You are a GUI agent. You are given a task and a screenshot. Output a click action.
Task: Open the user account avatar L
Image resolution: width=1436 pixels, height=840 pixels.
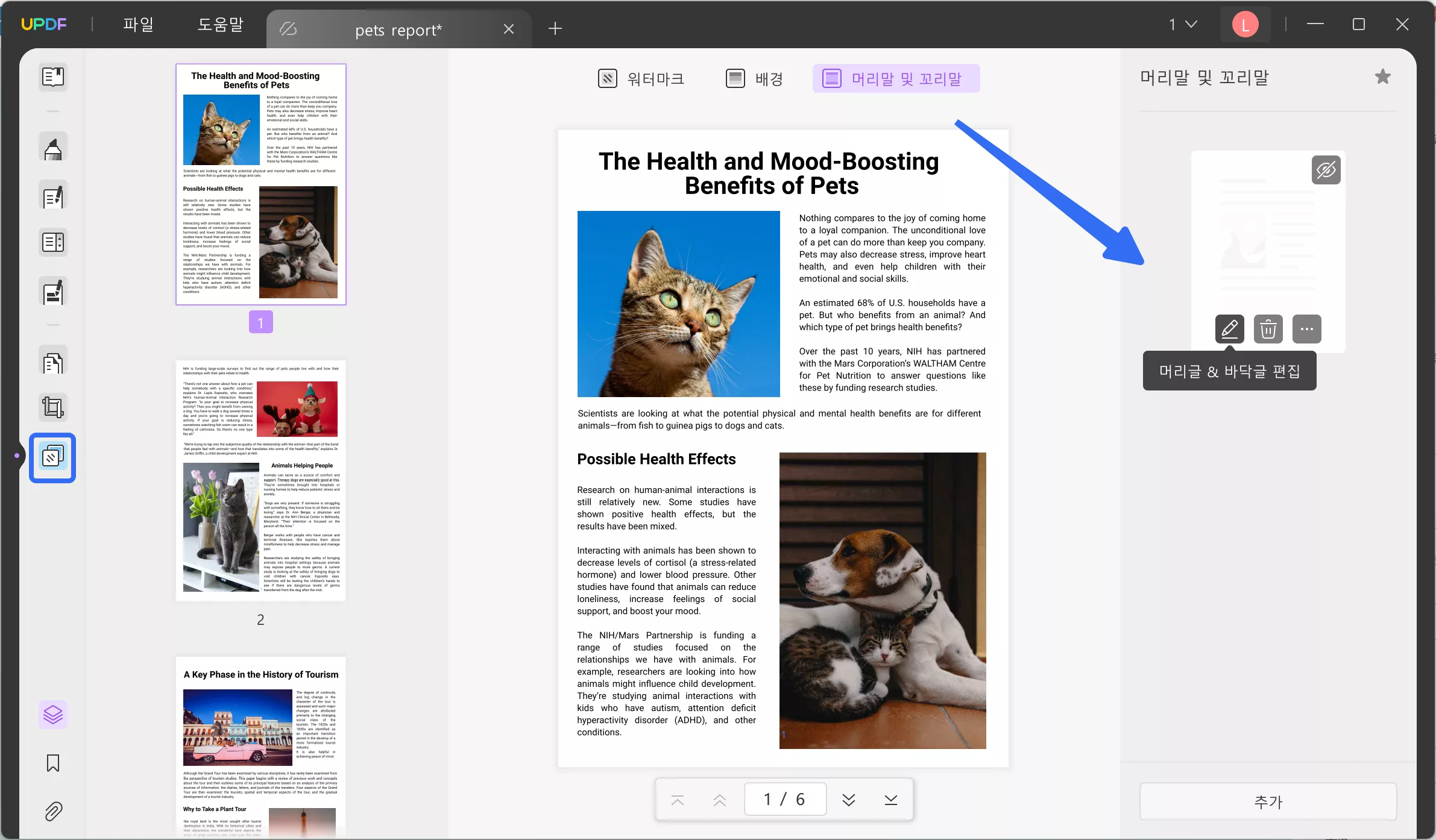tap(1245, 25)
